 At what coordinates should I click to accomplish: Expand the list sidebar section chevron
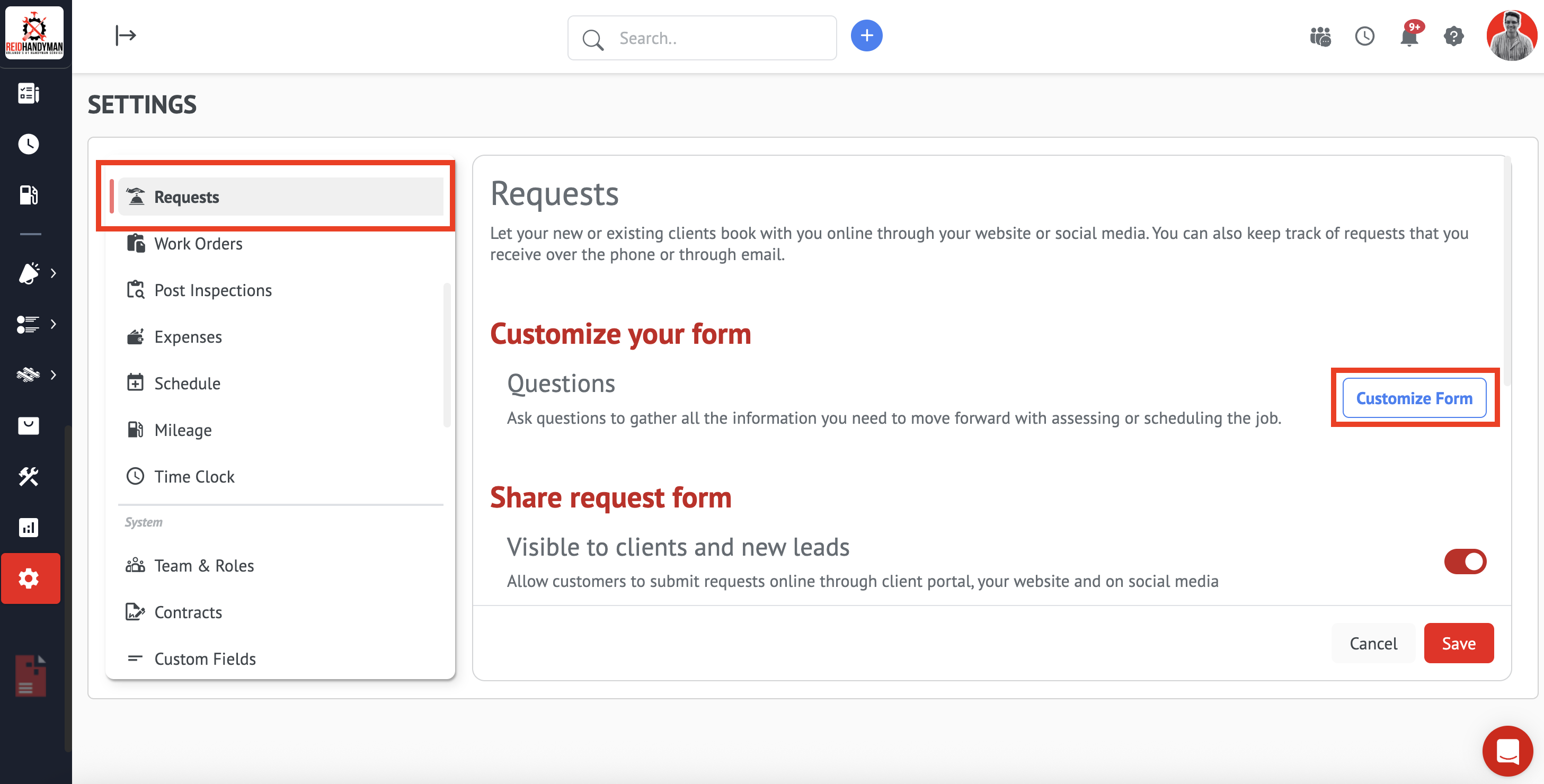[54, 324]
